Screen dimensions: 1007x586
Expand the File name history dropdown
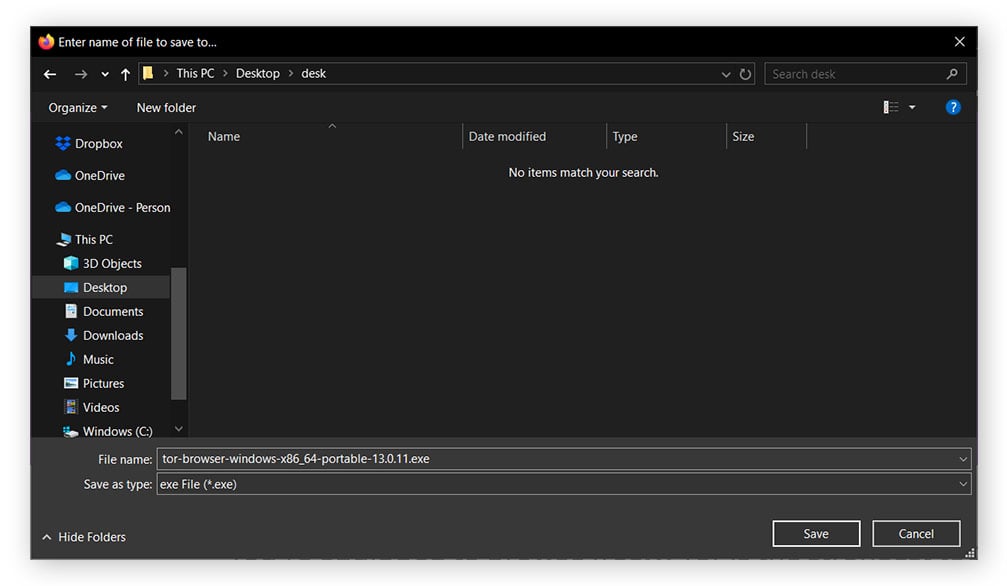pyautogui.click(x=963, y=459)
